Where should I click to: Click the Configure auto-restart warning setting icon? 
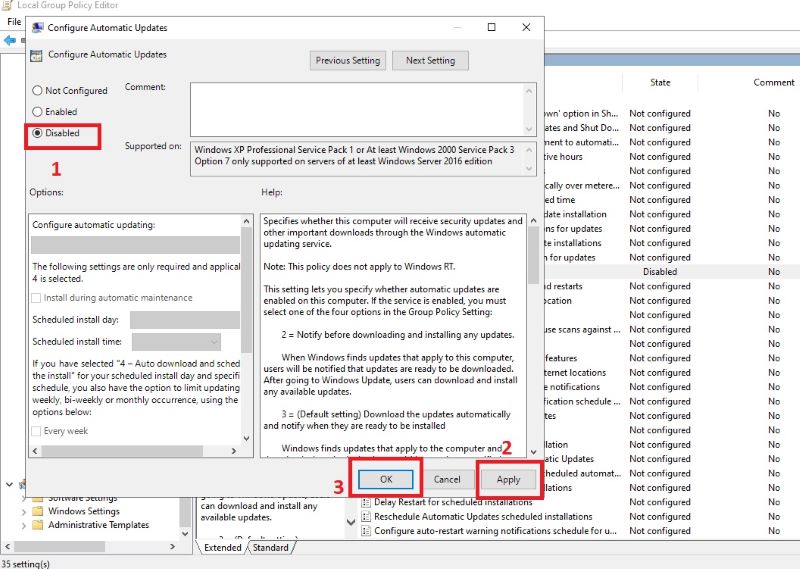coord(366,531)
